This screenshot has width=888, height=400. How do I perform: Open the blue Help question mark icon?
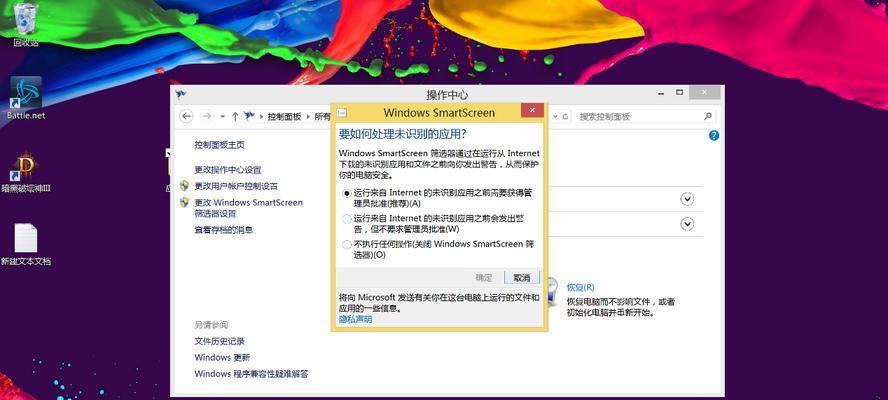coord(714,135)
